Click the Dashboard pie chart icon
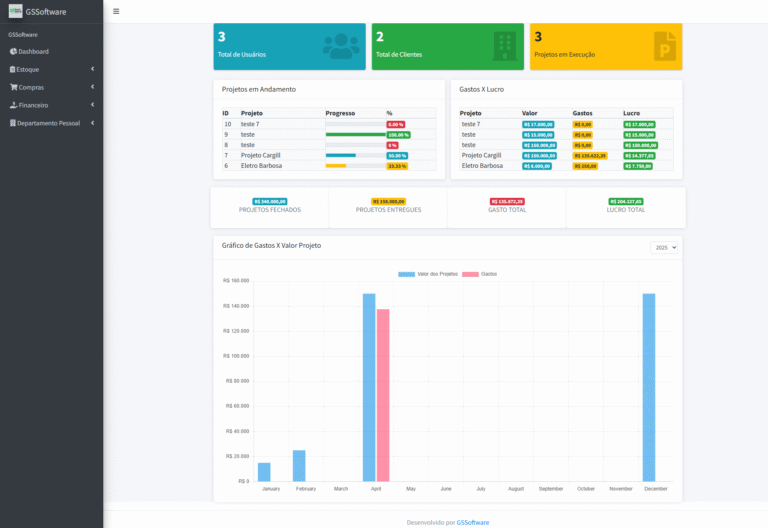The width and height of the screenshot is (768, 528). click(13, 51)
